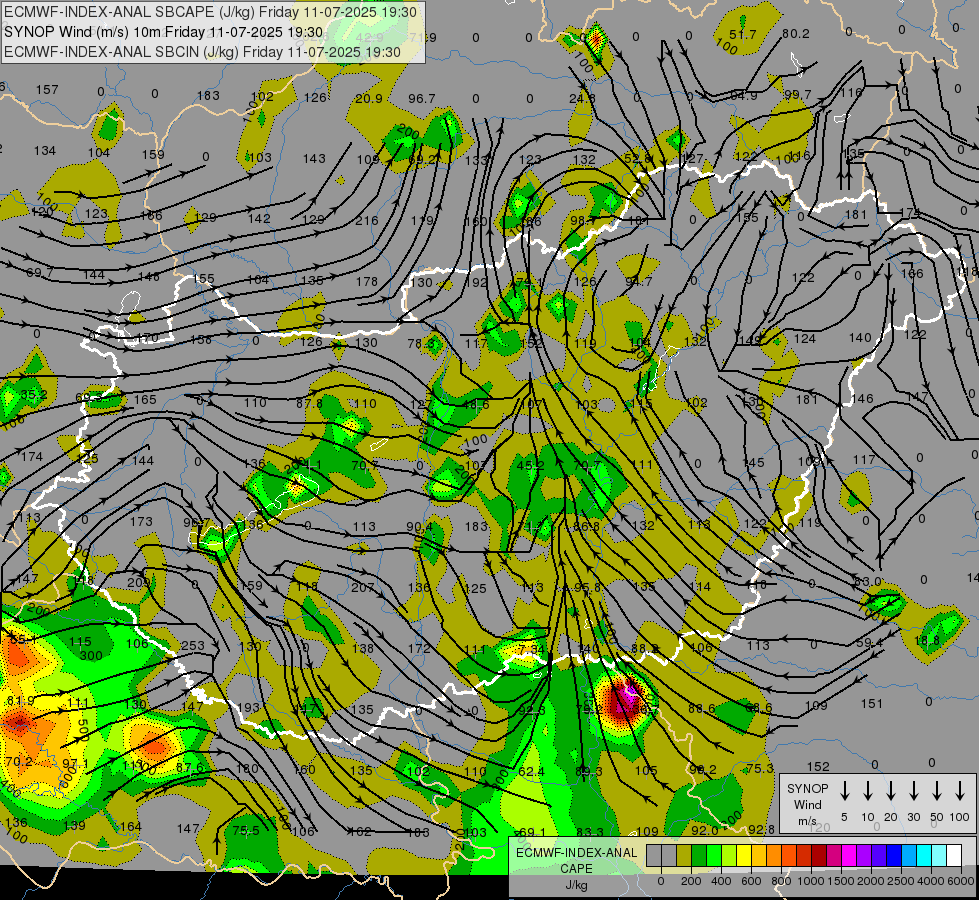
Task: Select the map value 59.4
Action: point(869,642)
